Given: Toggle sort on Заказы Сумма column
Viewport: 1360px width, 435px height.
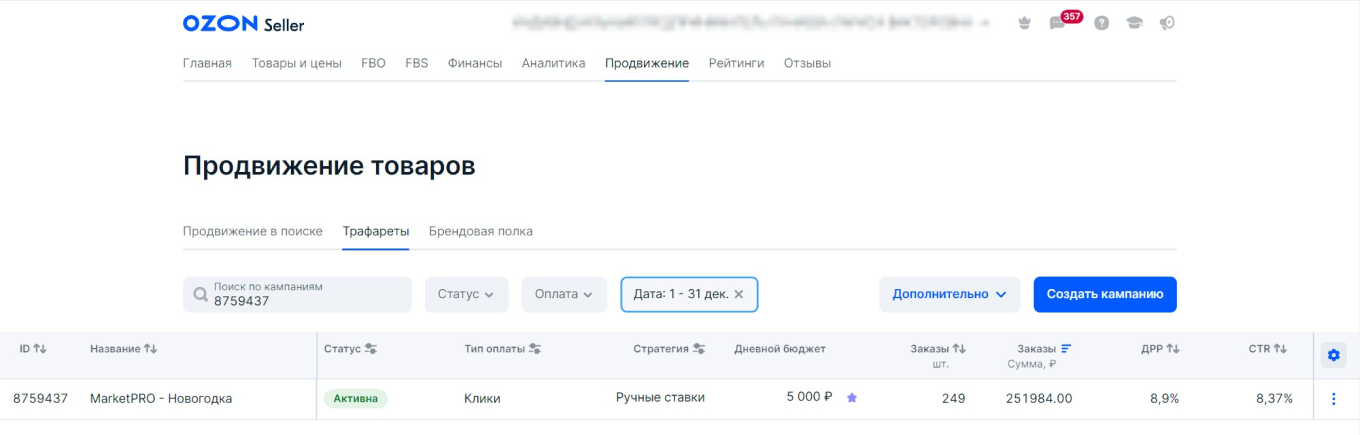Looking at the screenshot, I should pyautogui.click(x=1066, y=349).
